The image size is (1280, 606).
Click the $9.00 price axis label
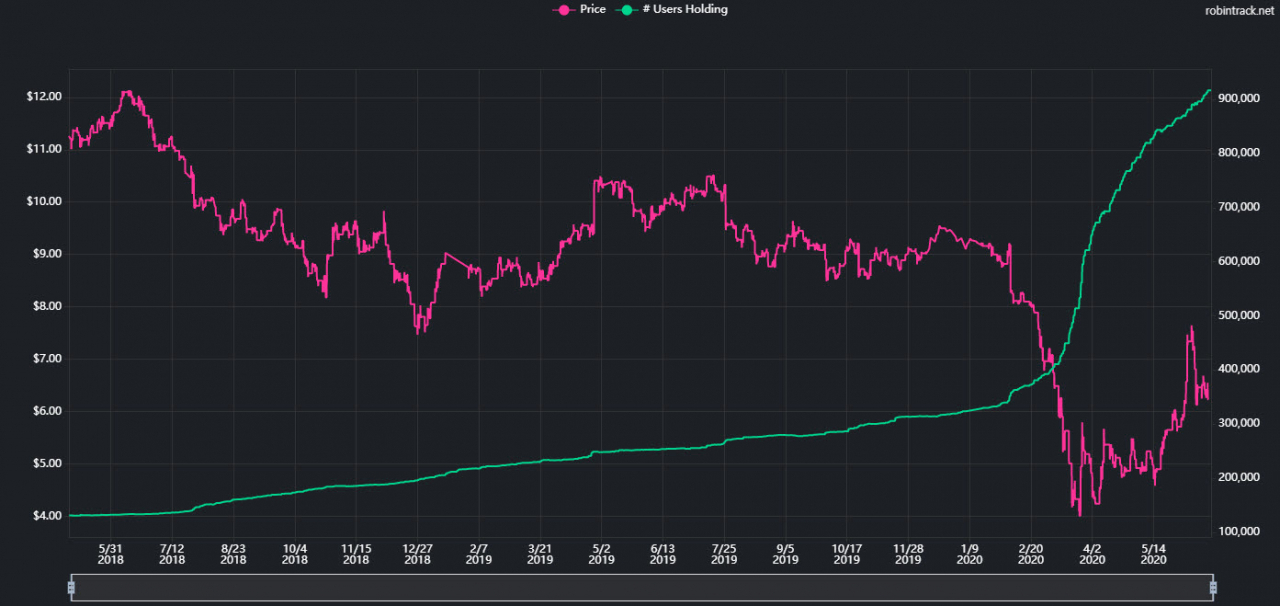[48, 254]
